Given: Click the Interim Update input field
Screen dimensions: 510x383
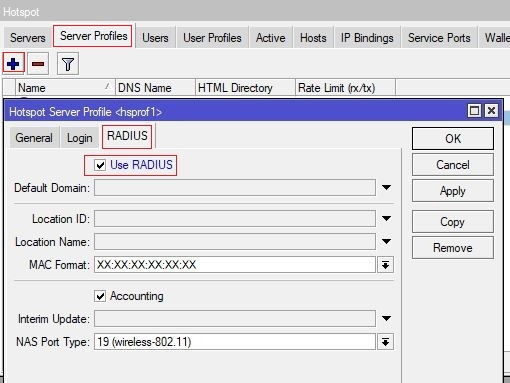Looking at the screenshot, I should 235,319.
